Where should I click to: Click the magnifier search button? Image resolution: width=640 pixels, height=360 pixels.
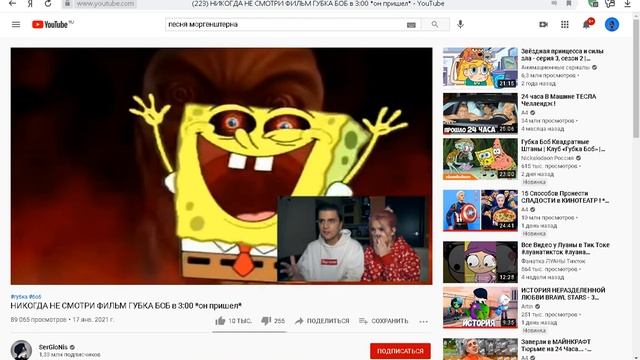point(435,24)
